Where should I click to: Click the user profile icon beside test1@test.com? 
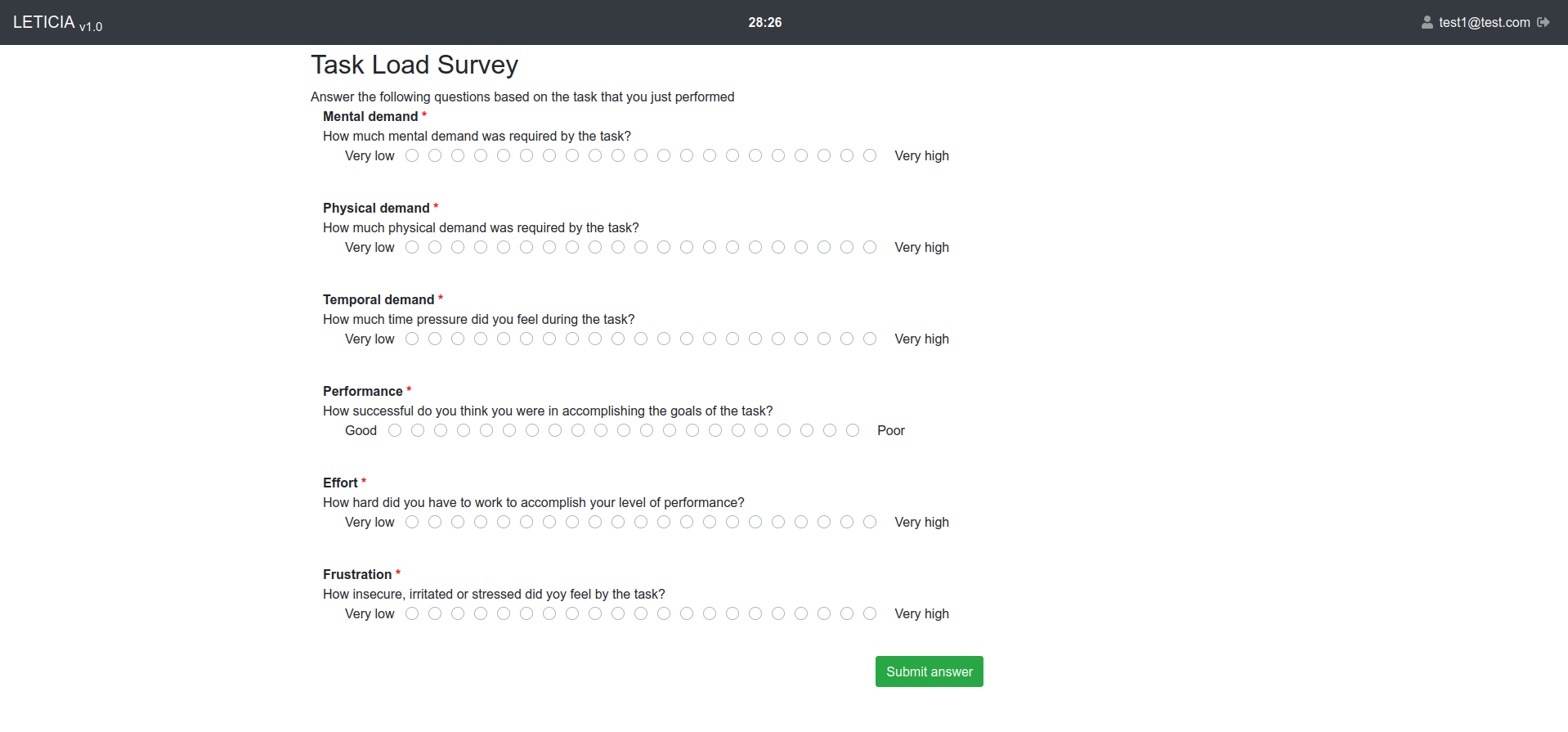pos(1427,23)
